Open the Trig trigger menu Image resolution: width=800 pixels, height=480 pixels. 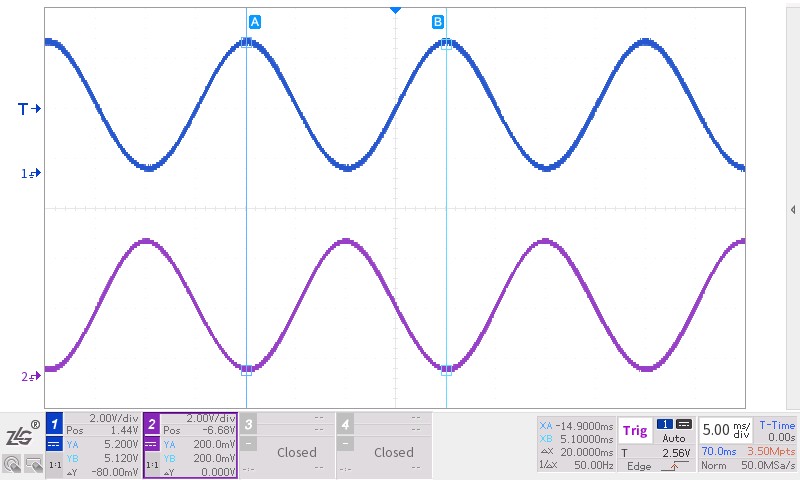click(x=635, y=431)
